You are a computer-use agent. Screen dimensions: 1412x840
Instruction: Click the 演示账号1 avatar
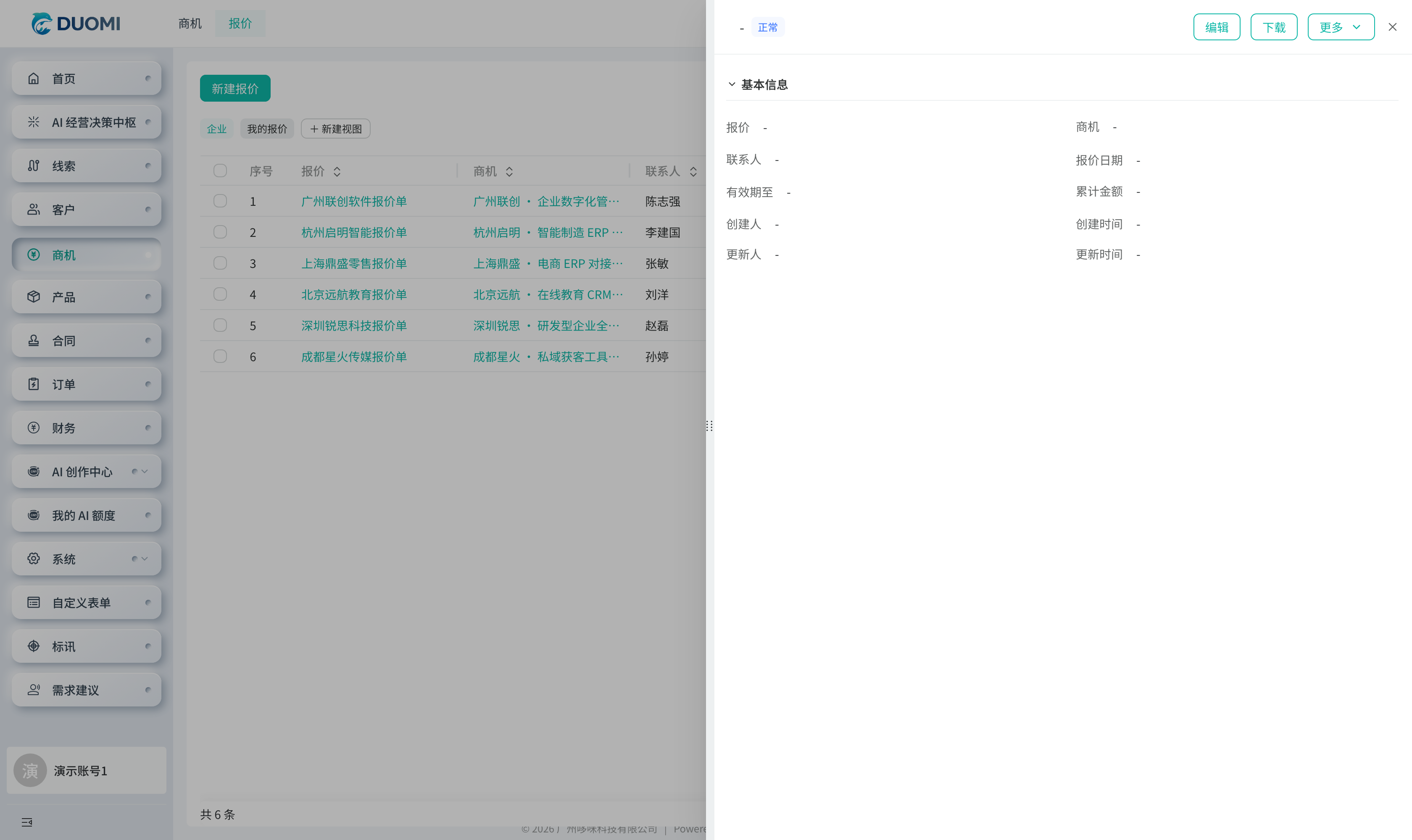(x=30, y=770)
